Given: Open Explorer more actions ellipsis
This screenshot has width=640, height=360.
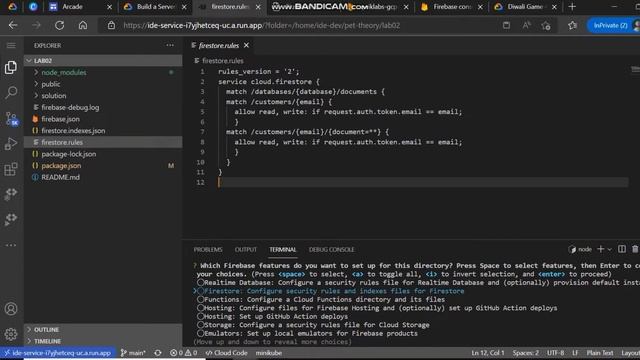Looking at the screenshot, I should 170,45.
